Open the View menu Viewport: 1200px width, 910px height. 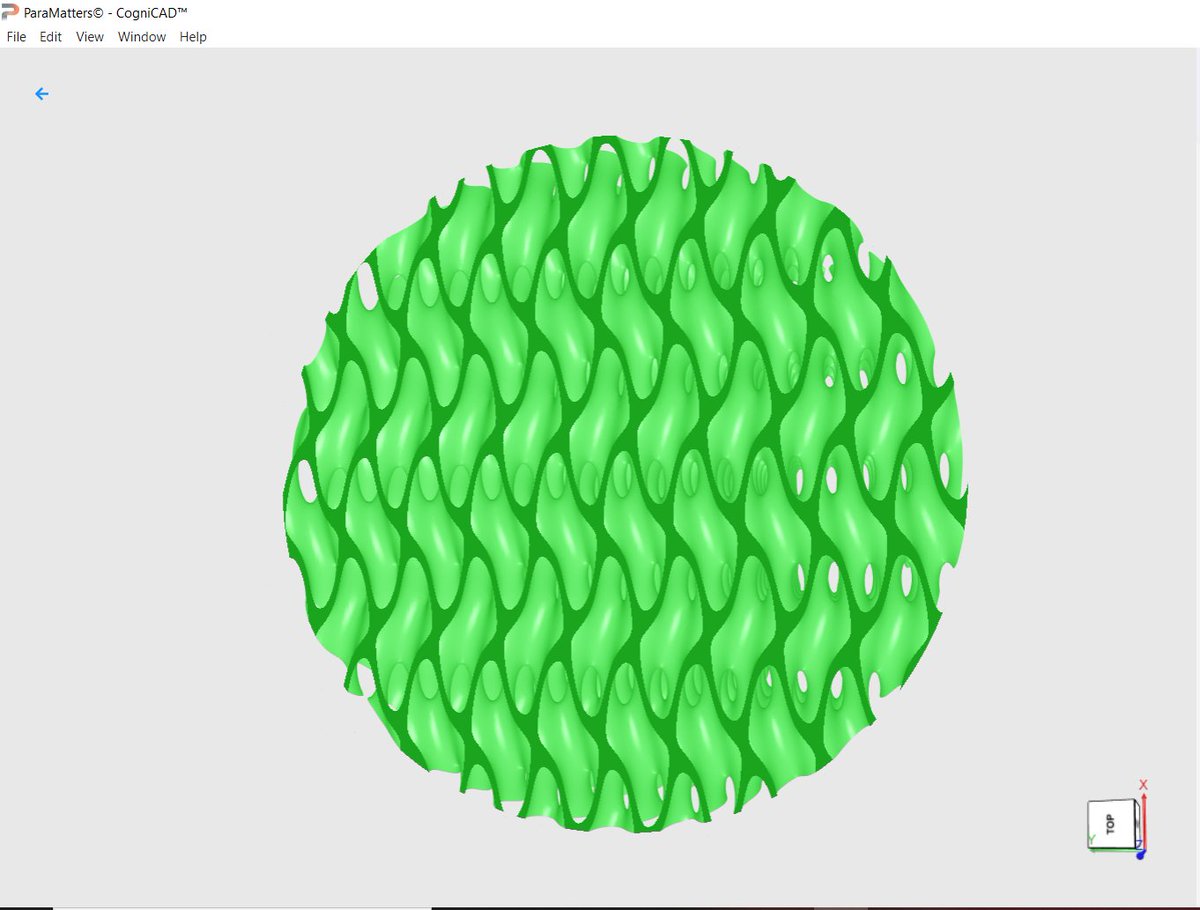tap(90, 37)
